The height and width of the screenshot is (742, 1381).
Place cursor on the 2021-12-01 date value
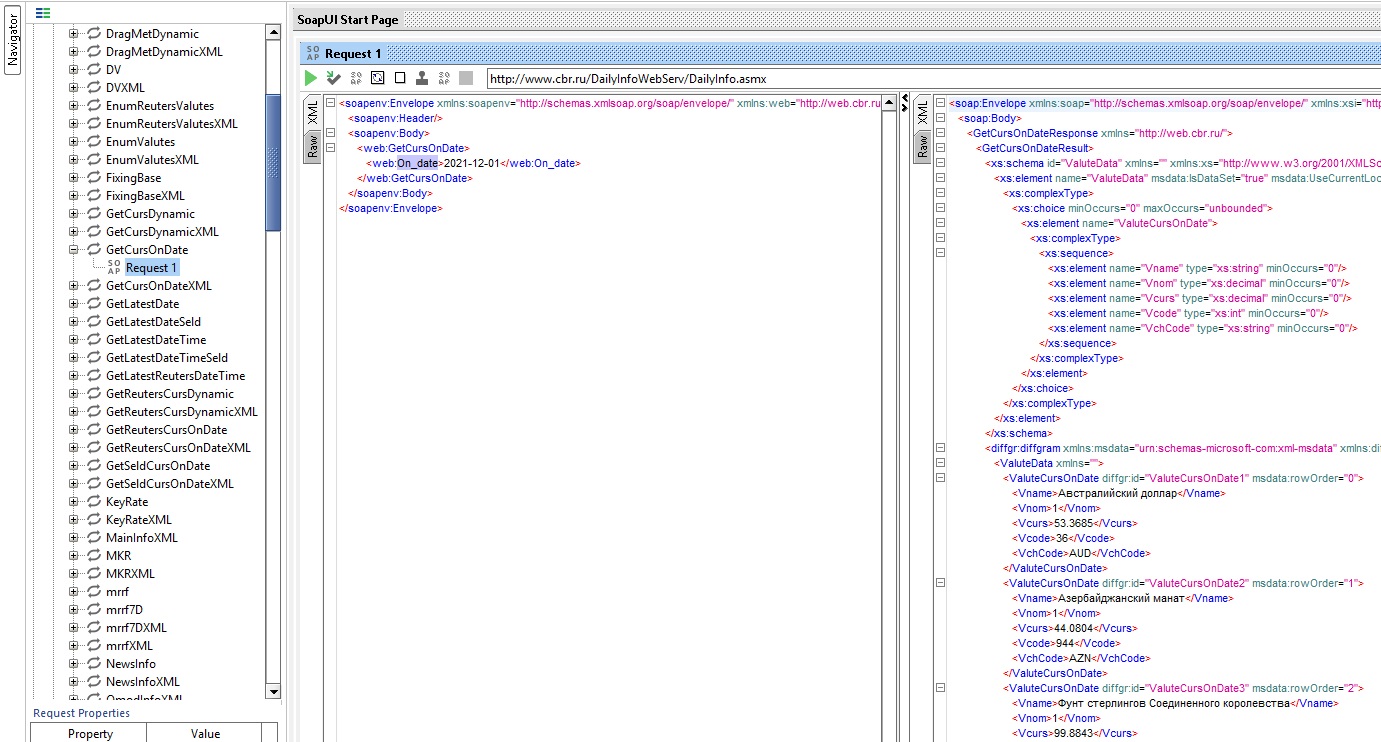coord(472,163)
